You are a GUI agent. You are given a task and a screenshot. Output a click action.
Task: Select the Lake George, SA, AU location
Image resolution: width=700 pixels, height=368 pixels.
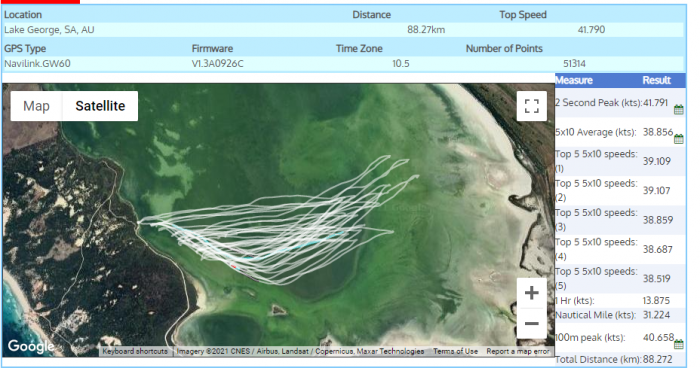click(x=49, y=30)
